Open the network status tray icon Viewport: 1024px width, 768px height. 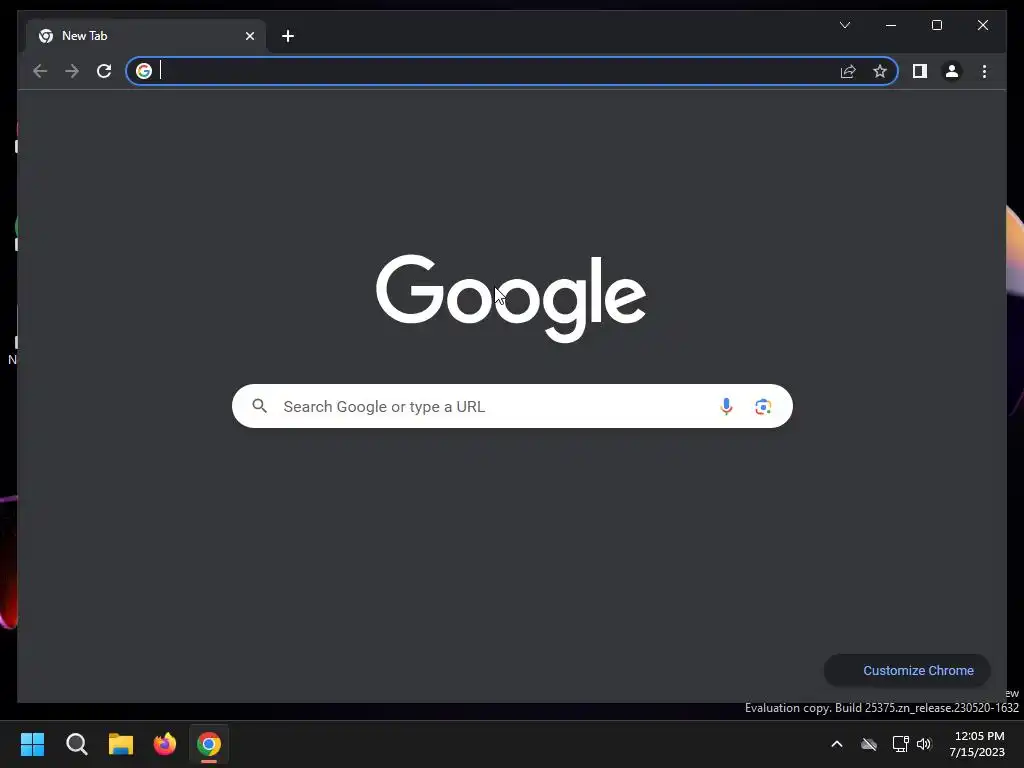click(901, 744)
